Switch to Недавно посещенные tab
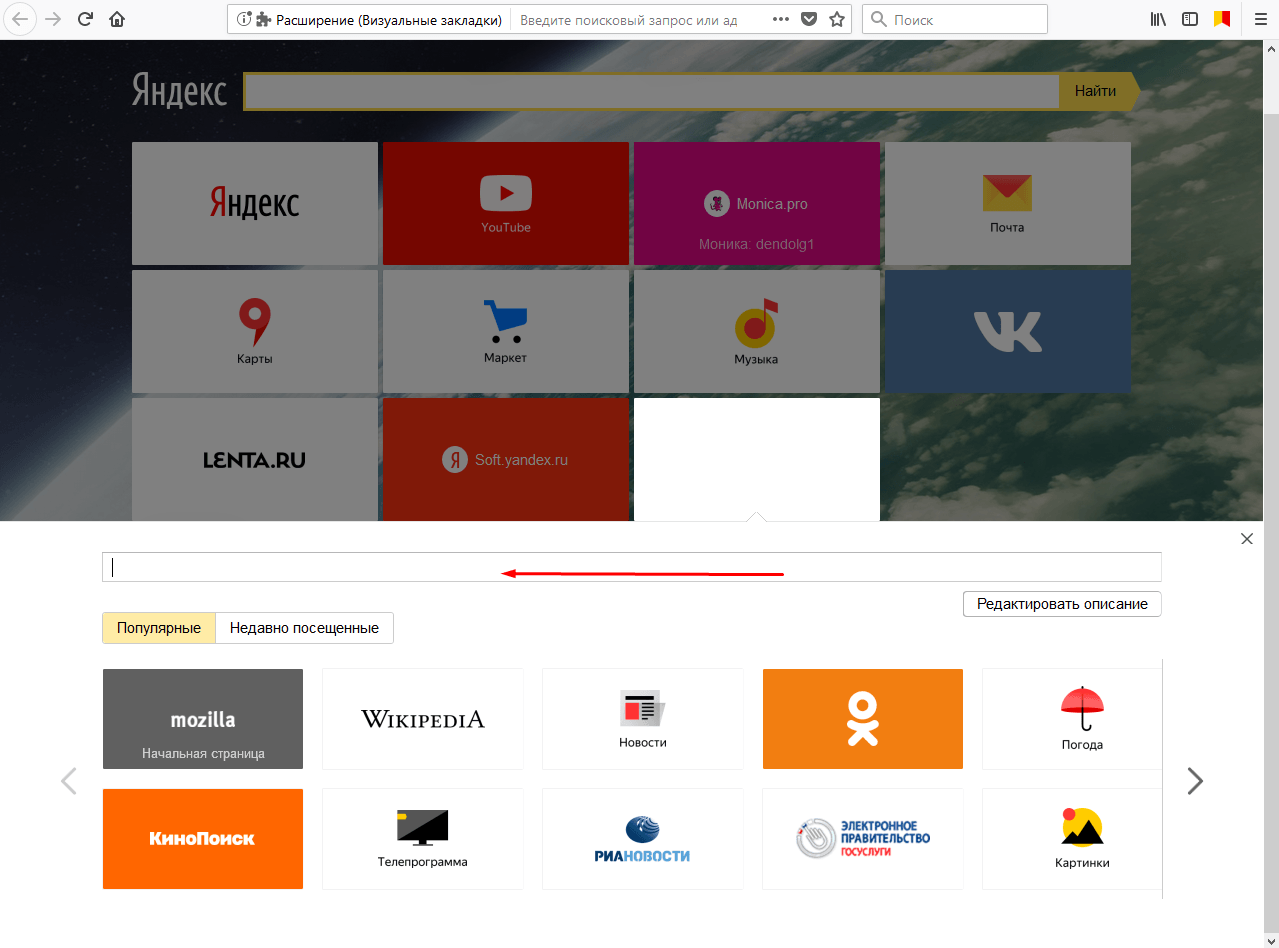The height and width of the screenshot is (948, 1279). tap(304, 628)
